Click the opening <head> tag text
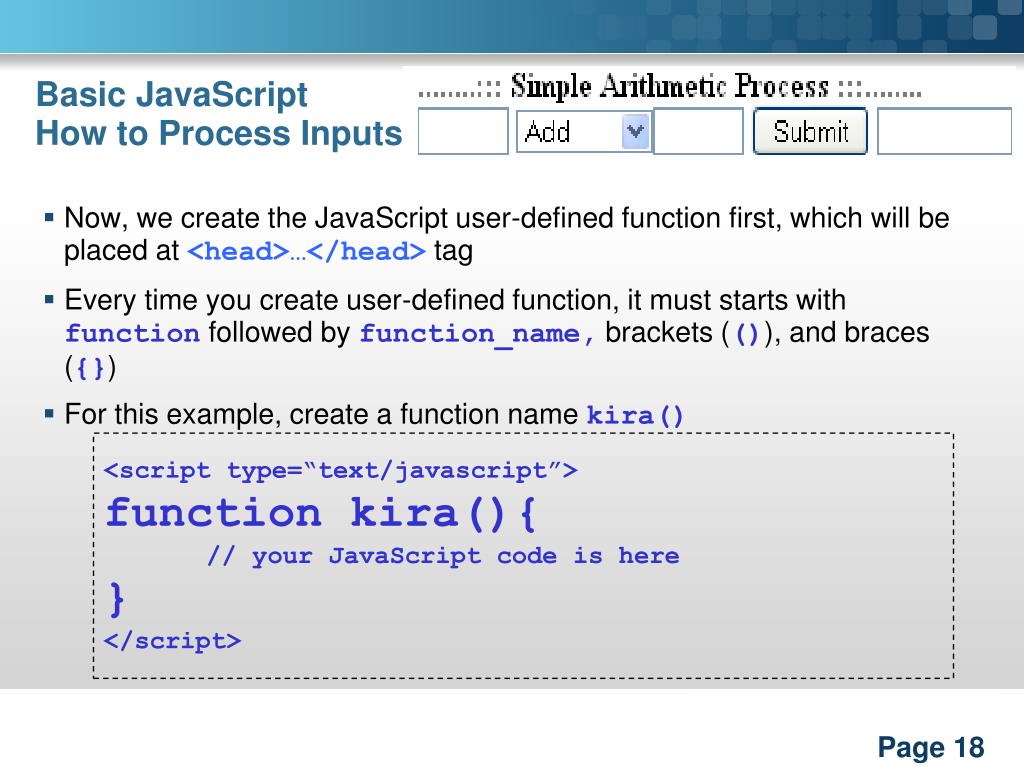 coord(238,252)
